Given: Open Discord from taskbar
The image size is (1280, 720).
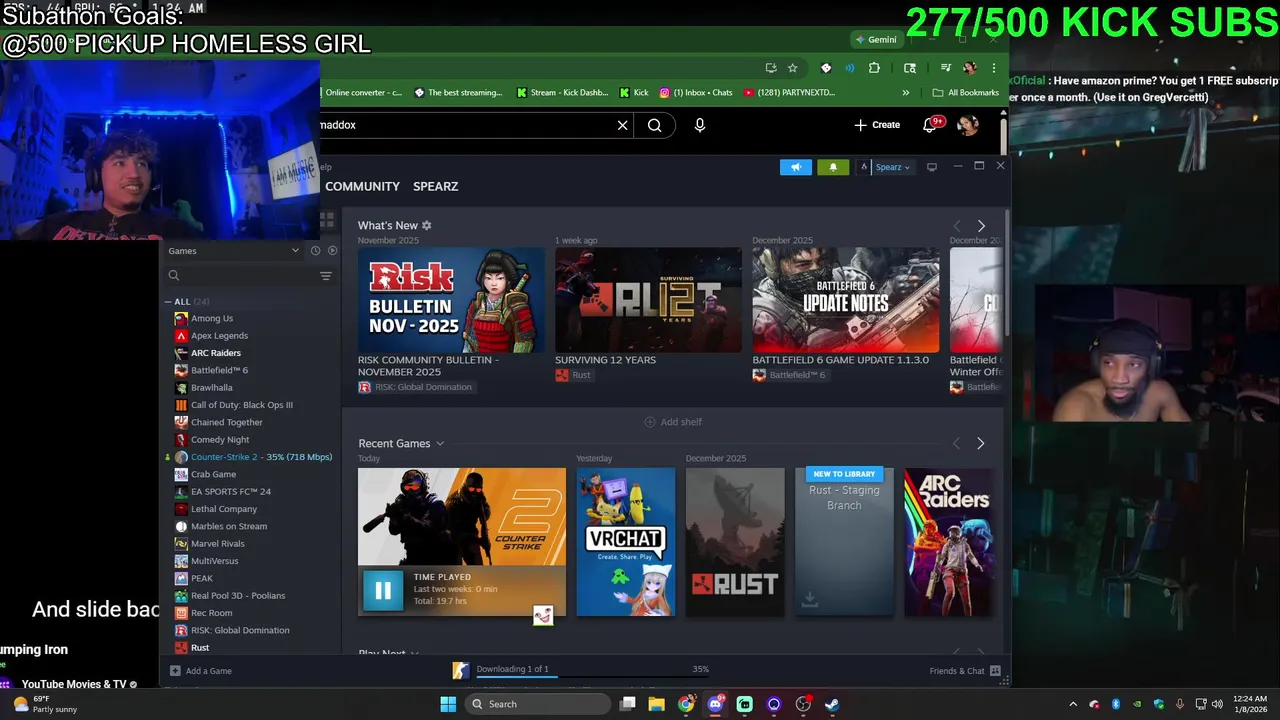Looking at the screenshot, I should click(715, 704).
